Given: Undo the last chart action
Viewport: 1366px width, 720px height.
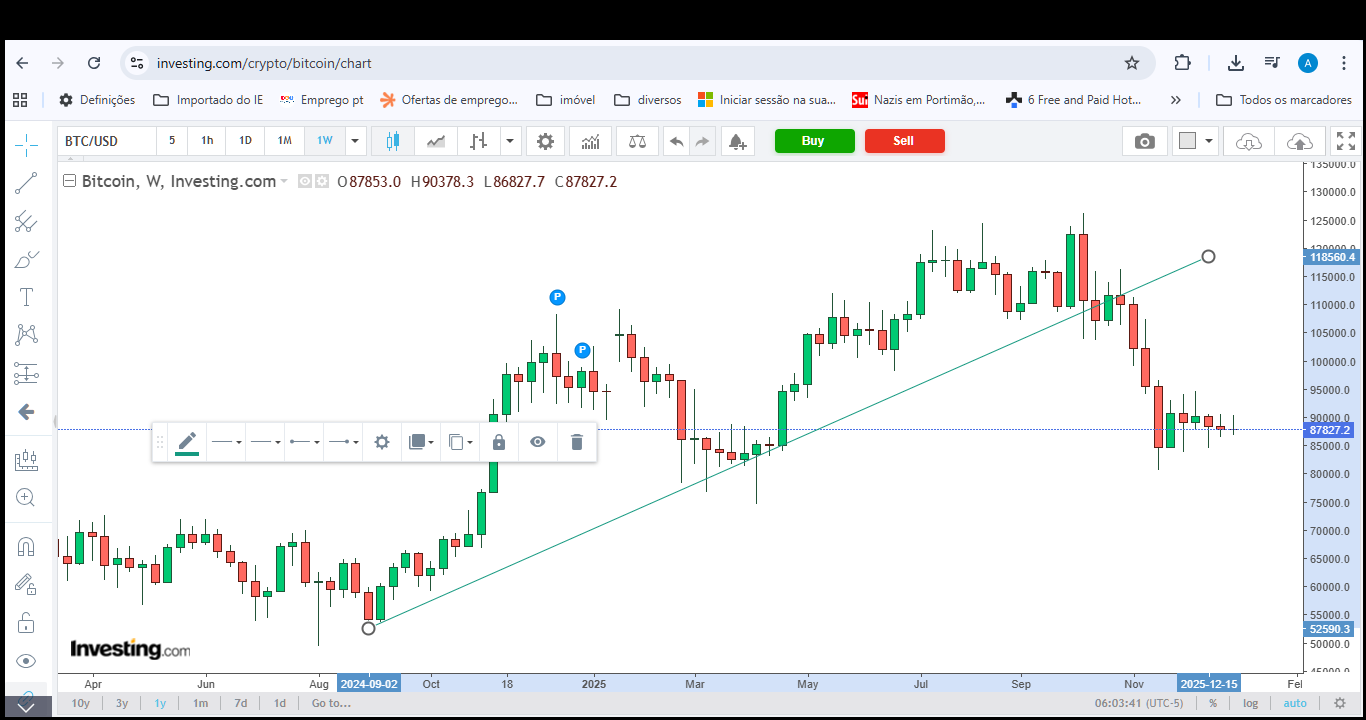Looking at the screenshot, I should coord(677,141).
